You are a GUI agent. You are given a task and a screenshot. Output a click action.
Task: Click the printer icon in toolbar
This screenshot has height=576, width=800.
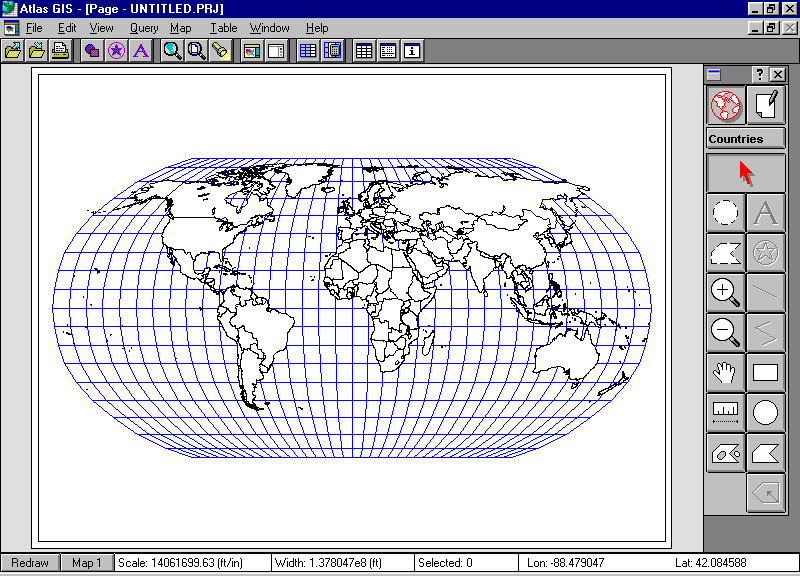[60, 50]
